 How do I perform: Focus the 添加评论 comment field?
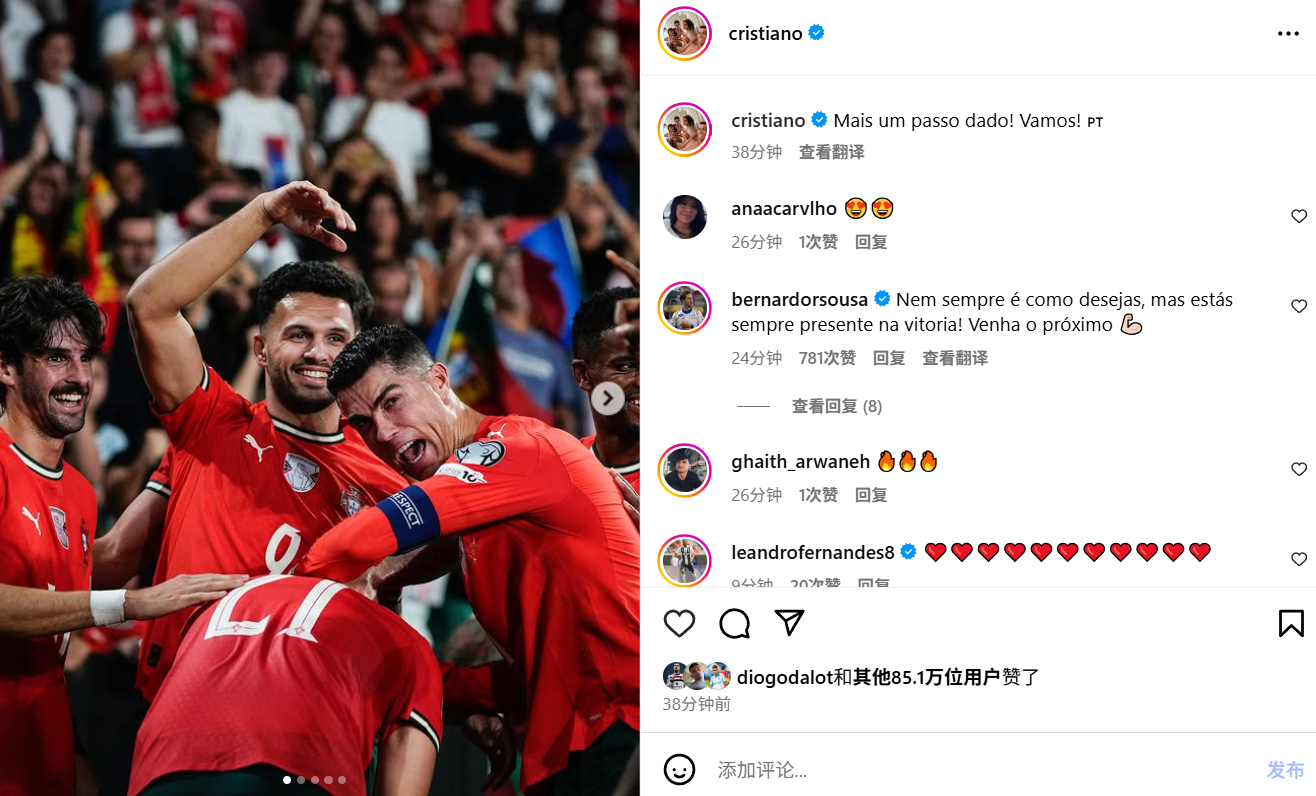[985, 770]
